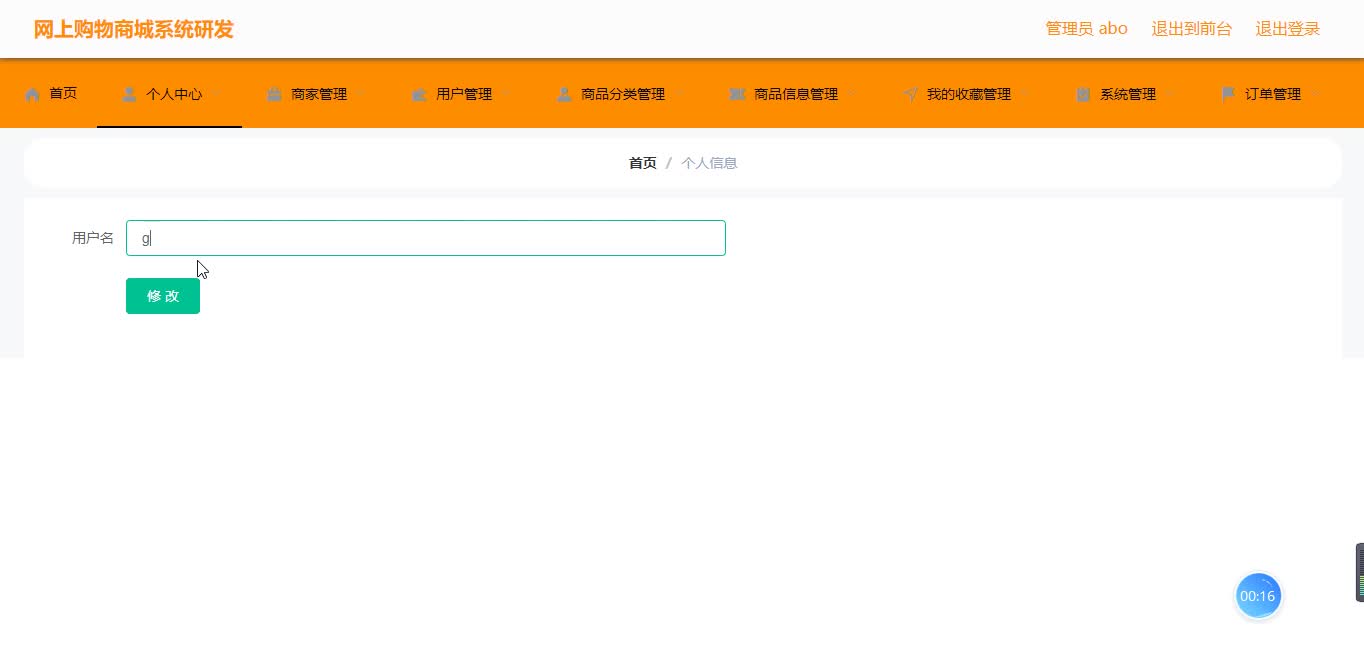This screenshot has width=1364, height=654.
Task: Focus the 用户名 input field
Action: point(426,238)
